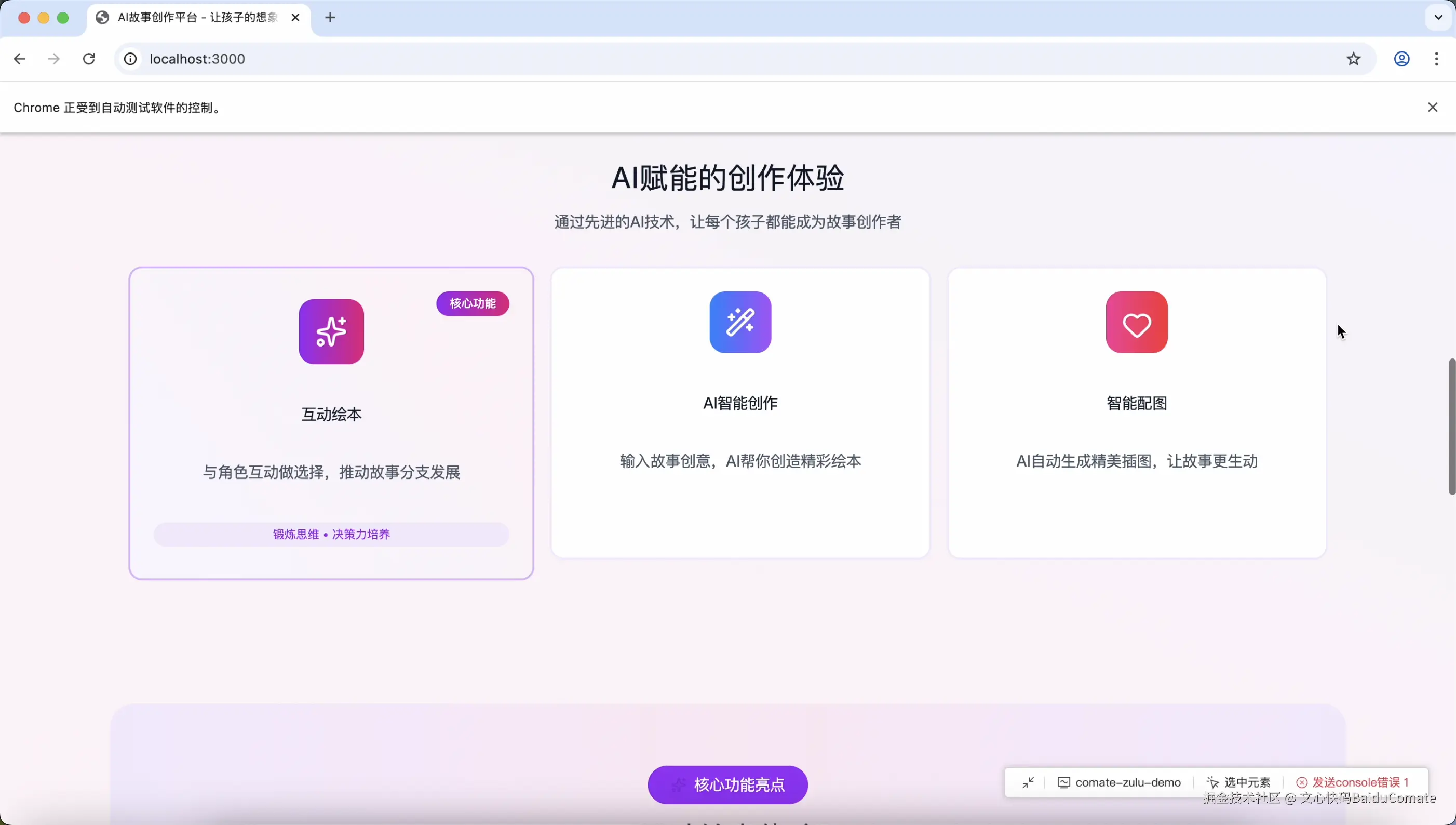Click 选中元素 in comate toolbar
1456x825 pixels.
tap(1238, 782)
